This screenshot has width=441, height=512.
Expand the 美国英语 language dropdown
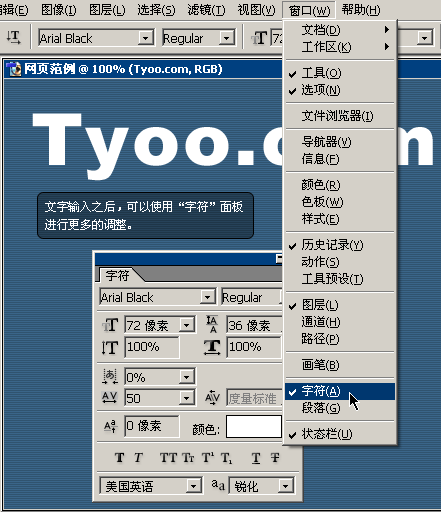pos(193,486)
